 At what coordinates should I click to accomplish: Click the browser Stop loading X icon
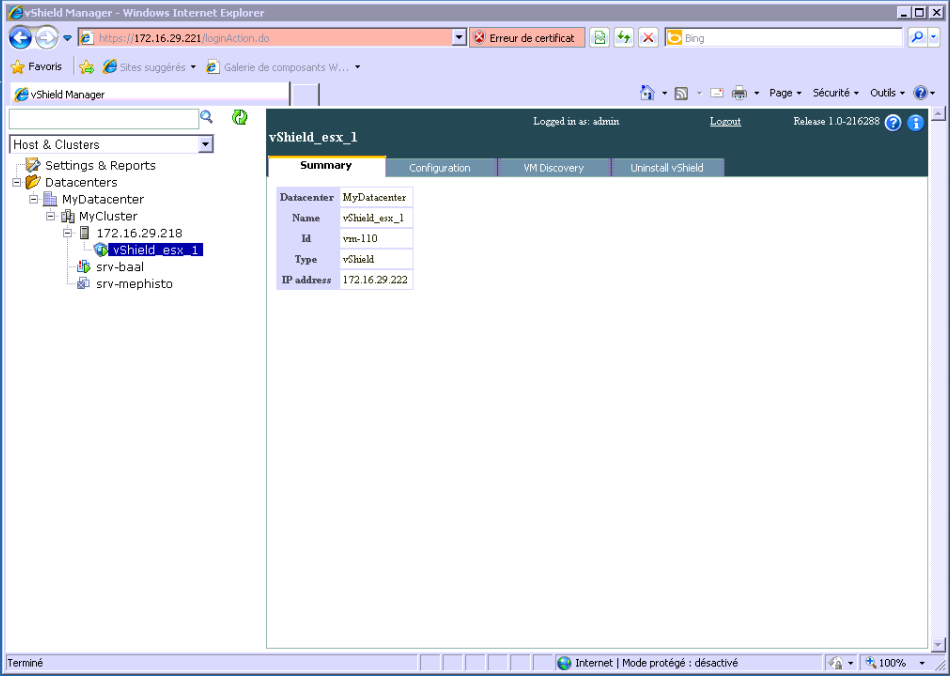648,38
